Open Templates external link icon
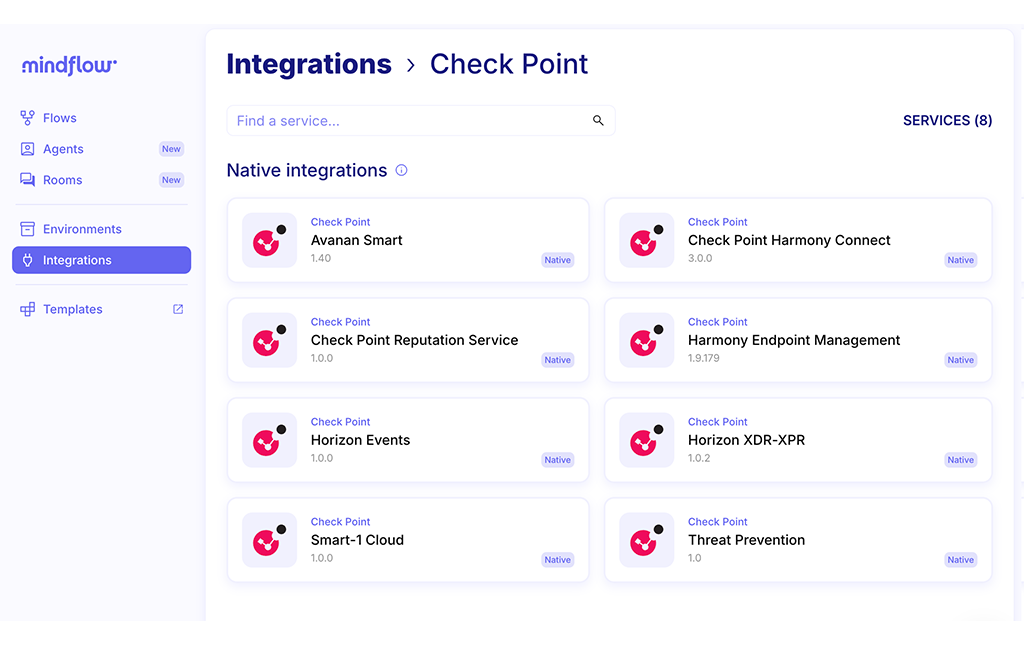This screenshot has width=1024, height=645. 178,309
